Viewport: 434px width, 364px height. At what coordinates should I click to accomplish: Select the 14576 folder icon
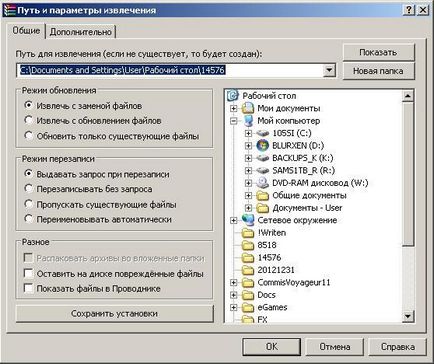click(x=248, y=258)
